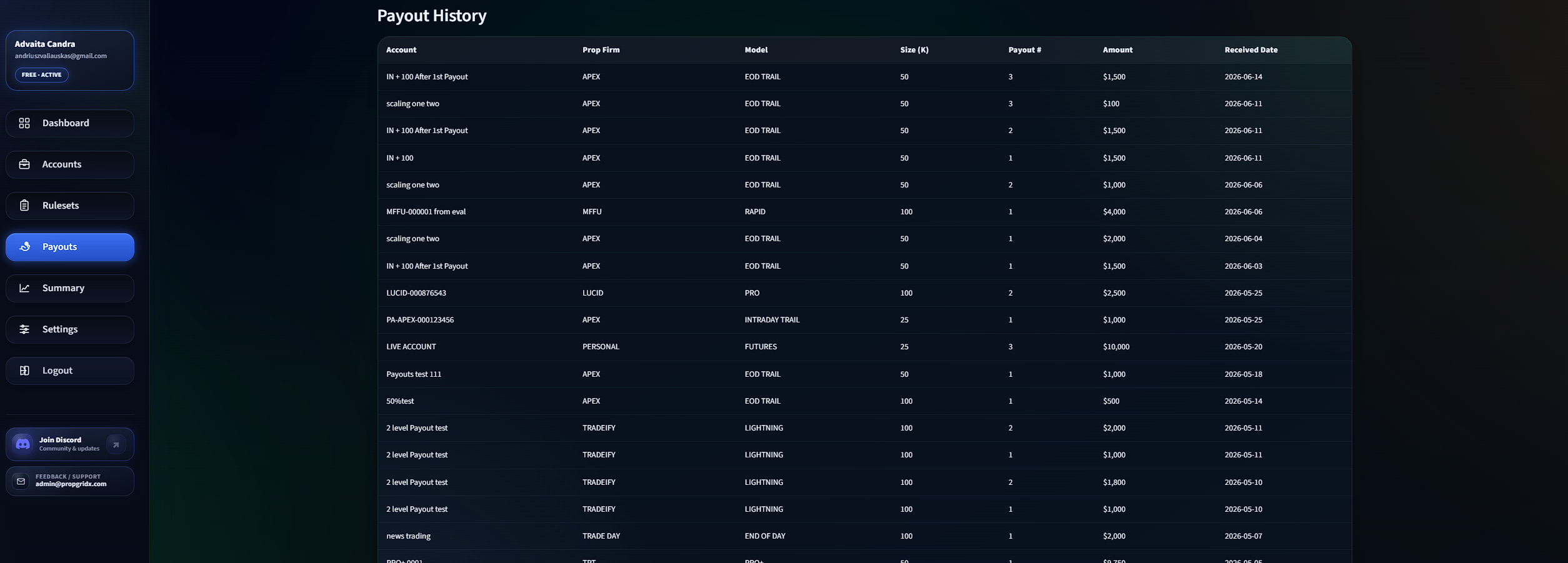Click the $500 amount cell
The height and width of the screenshot is (563, 1568).
pos(1111,401)
